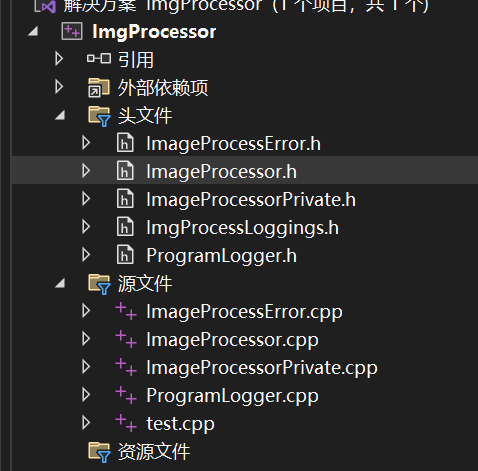478x471 pixels.
Task: Expand the ImageProcessorPrivate.cpp node arrow
Action: click(86, 367)
